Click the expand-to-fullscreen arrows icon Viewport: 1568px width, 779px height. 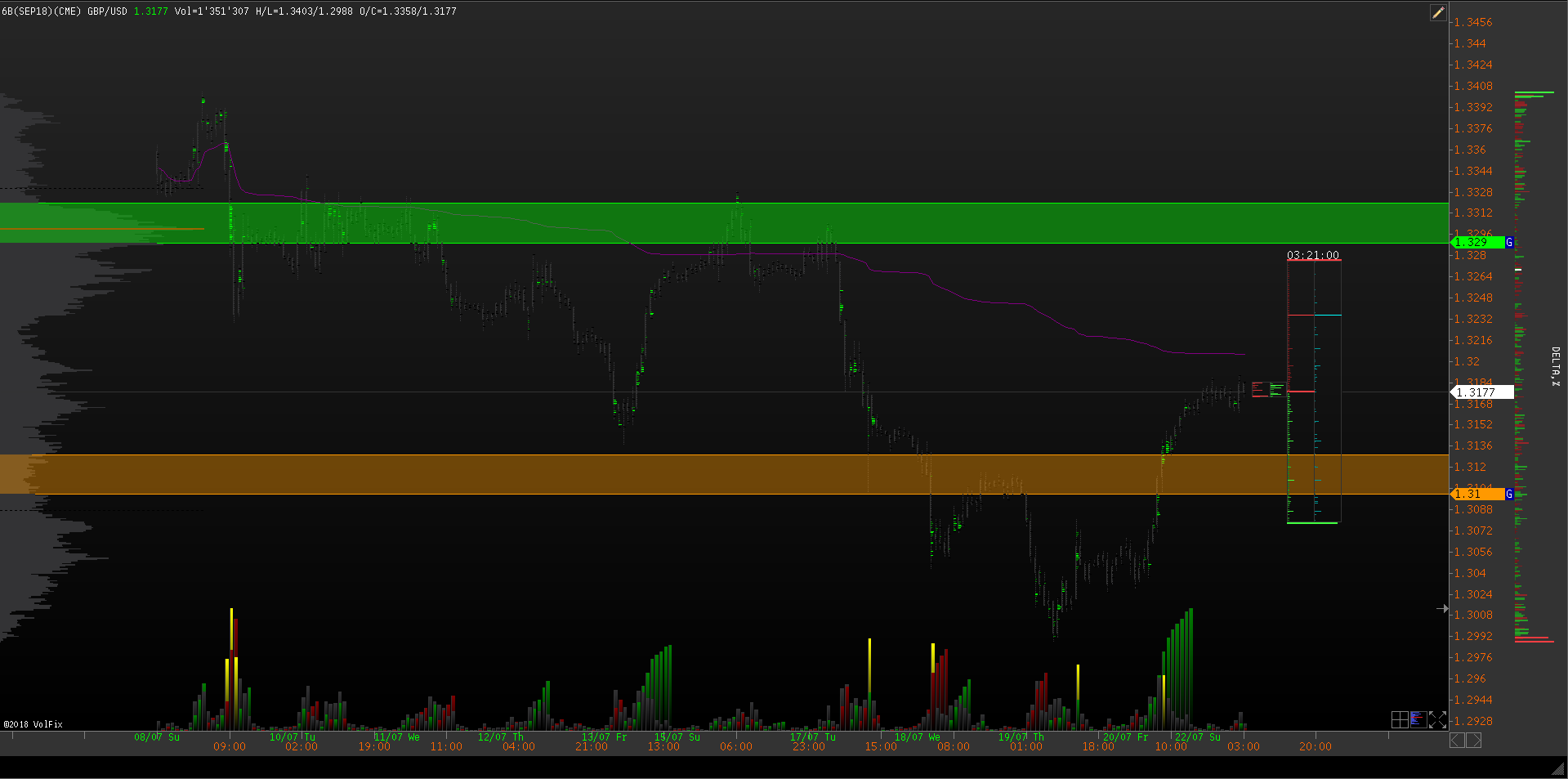pos(1437,719)
